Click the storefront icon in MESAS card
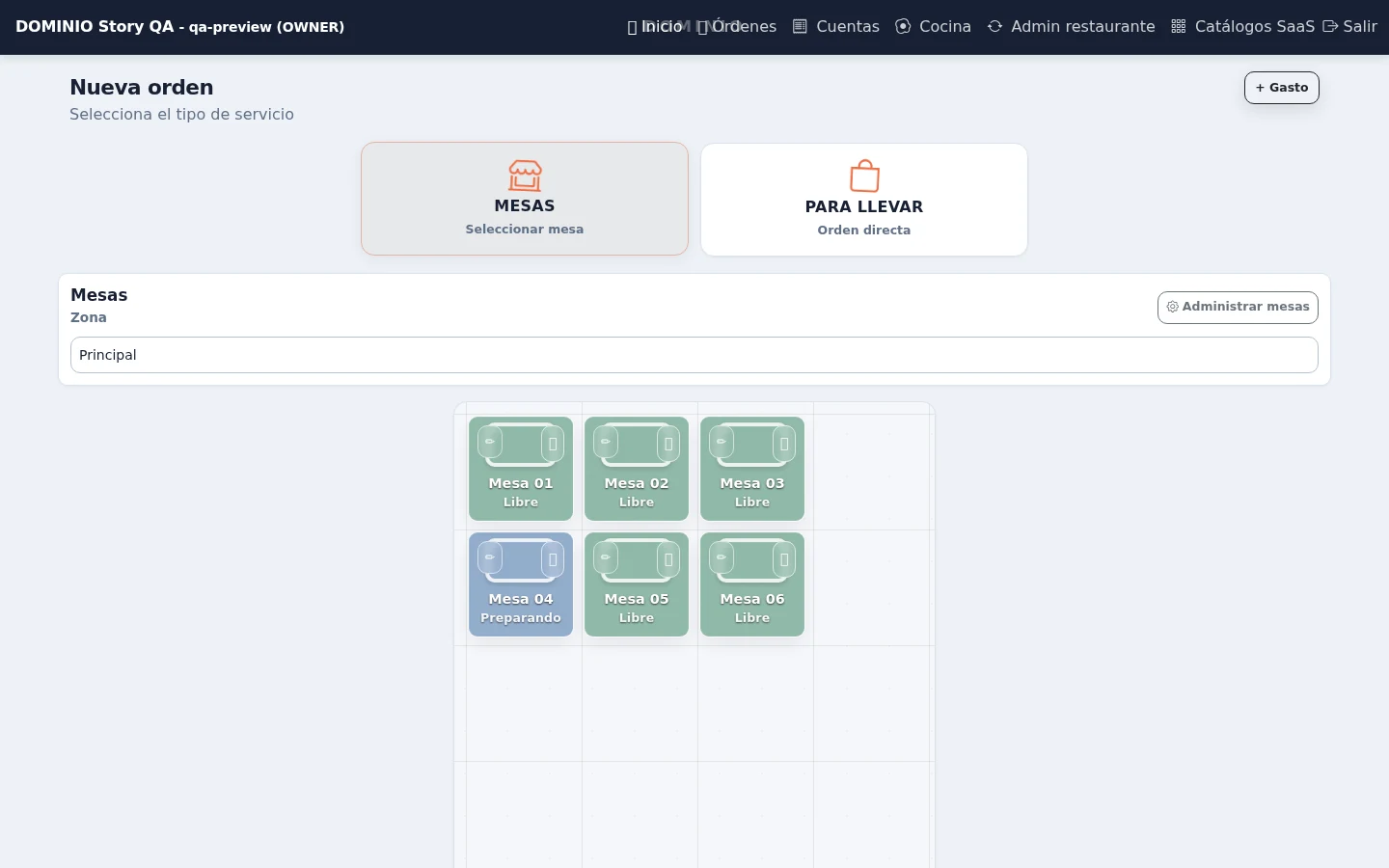 pyautogui.click(x=525, y=176)
